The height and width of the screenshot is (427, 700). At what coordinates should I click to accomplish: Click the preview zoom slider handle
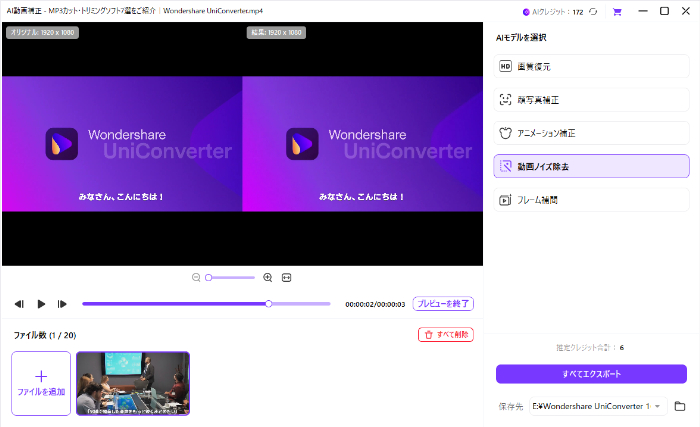tap(208, 278)
